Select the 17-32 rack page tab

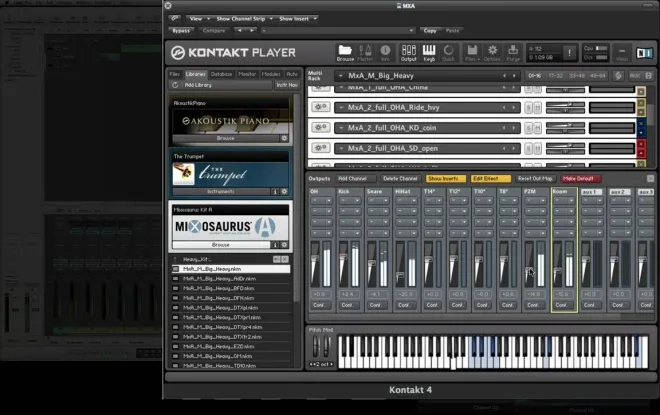pos(556,76)
